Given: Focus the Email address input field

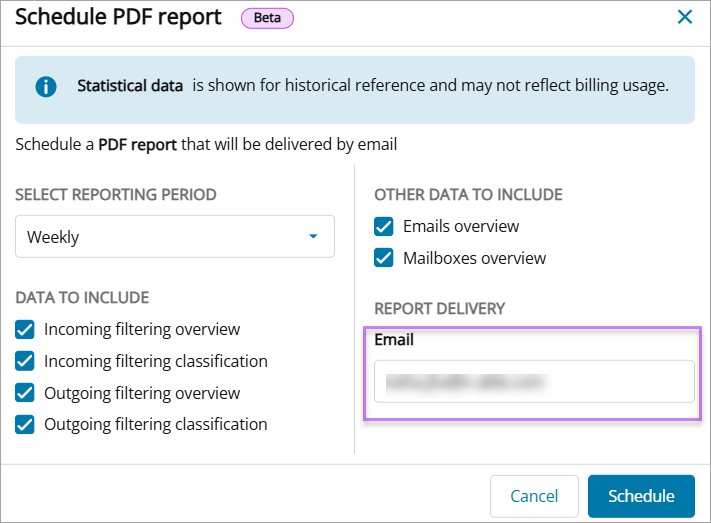Looking at the screenshot, I should click(534, 381).
